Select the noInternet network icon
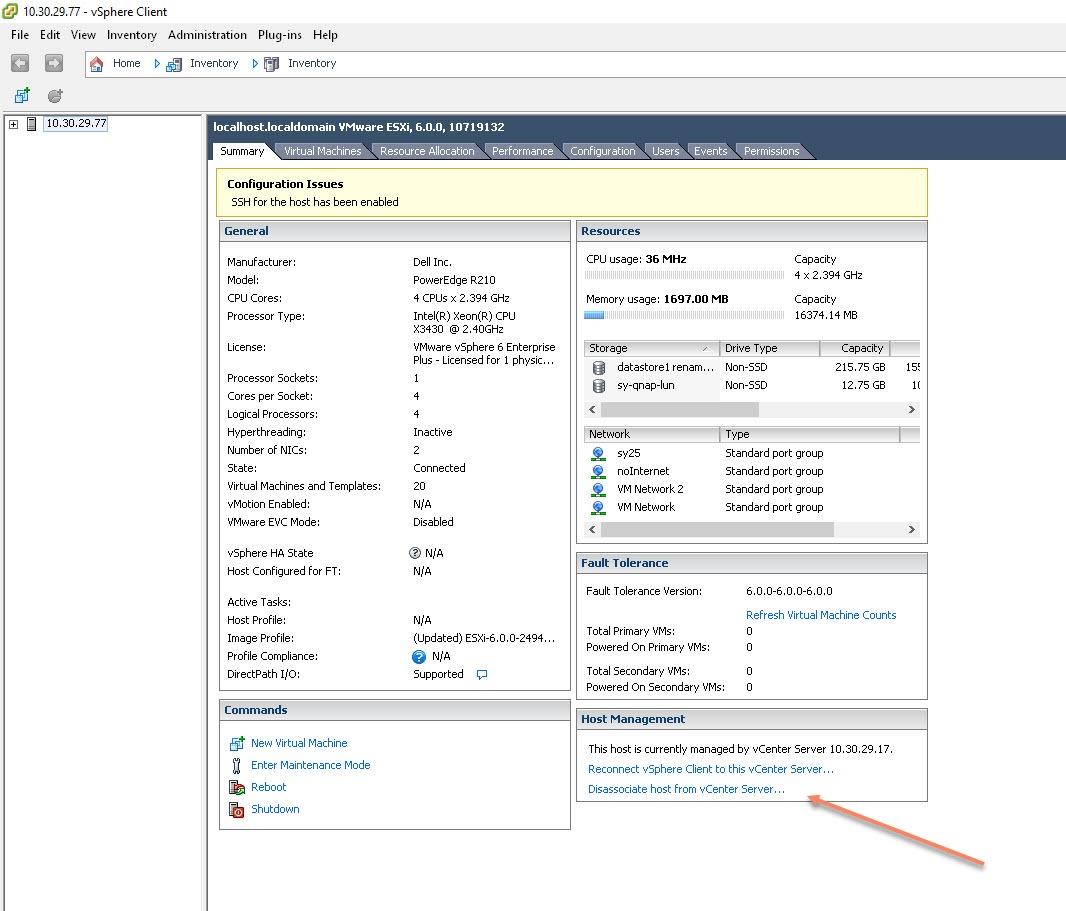This screenshot has width=1066, height=911. [598, 472]
